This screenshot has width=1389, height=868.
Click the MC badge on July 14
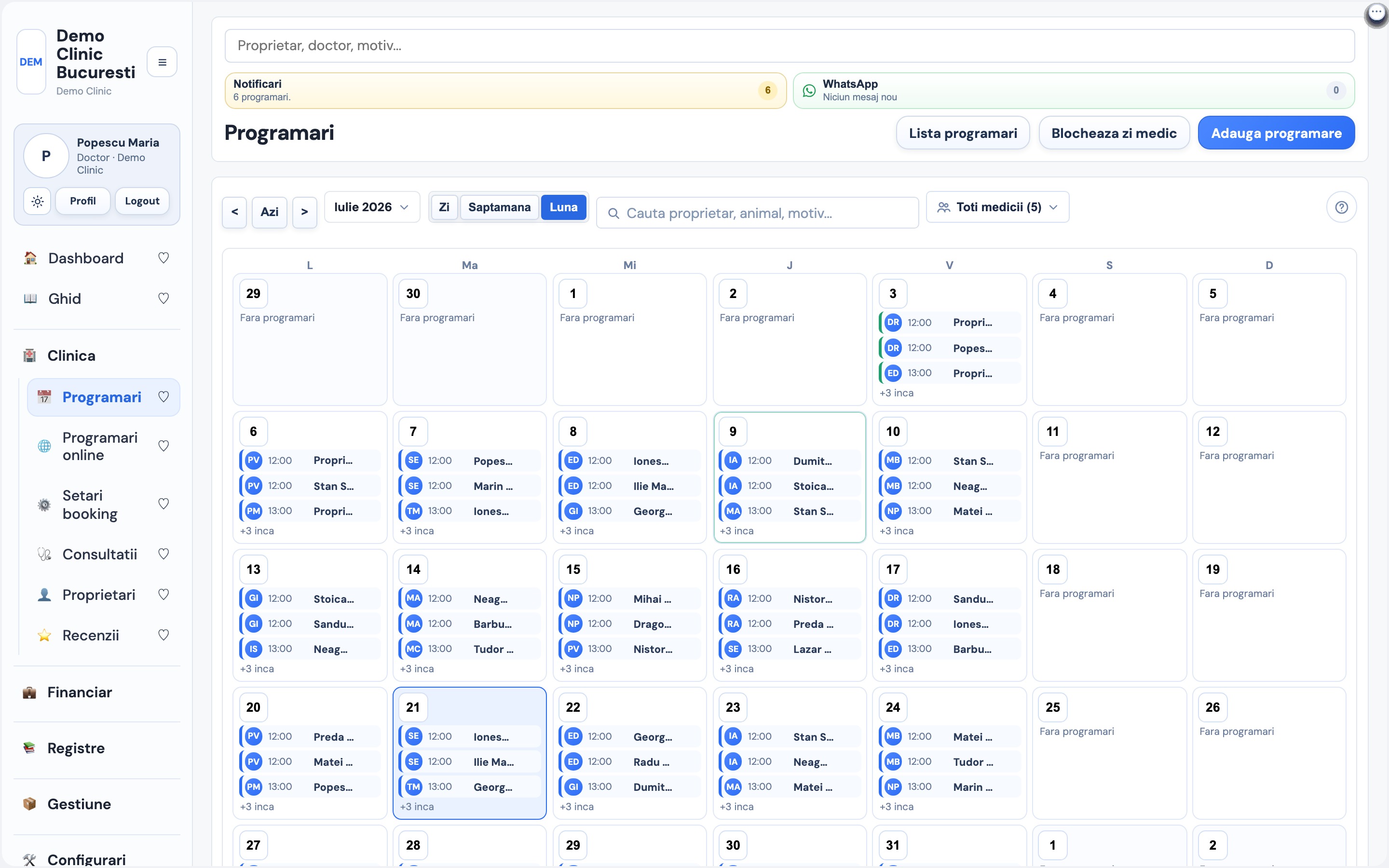tap(413, 649)
